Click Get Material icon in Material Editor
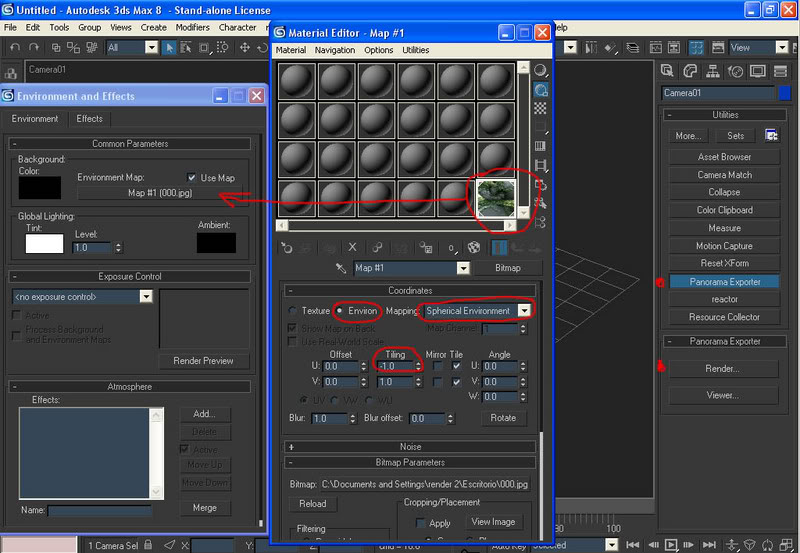Image resolution: width=800 pixels, height=553 pixels. [287, 248]
